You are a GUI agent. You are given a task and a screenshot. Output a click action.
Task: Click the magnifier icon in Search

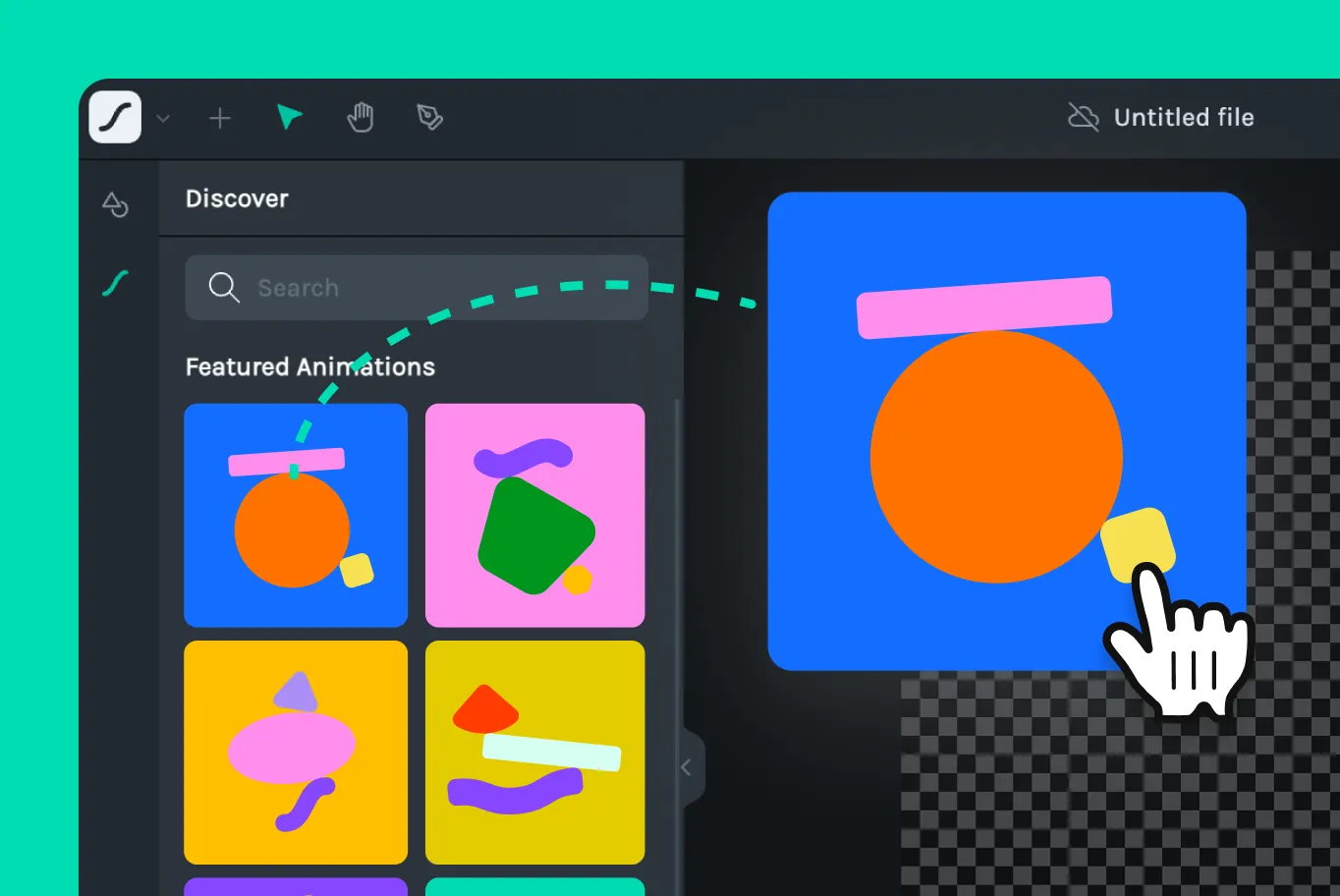224,288
